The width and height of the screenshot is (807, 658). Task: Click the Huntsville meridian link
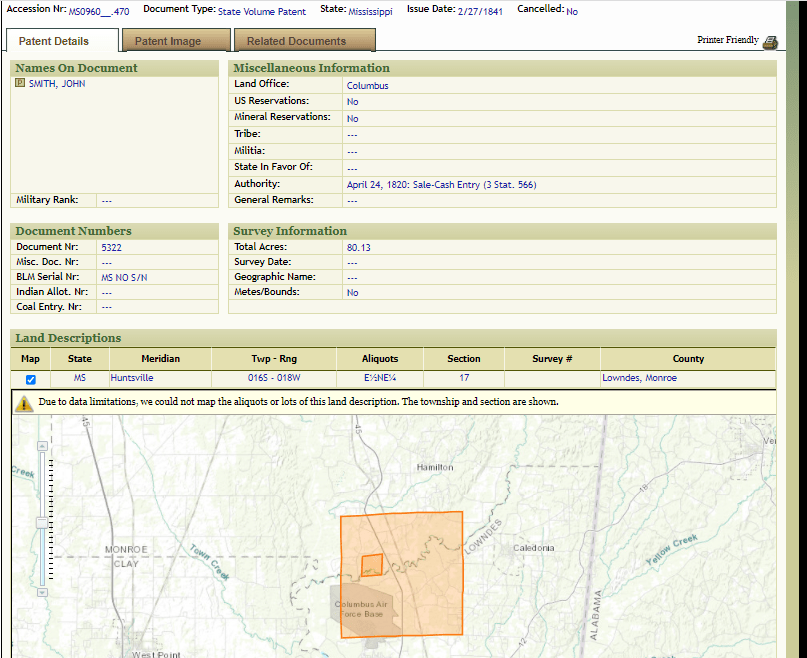click(x=132, y=378)
